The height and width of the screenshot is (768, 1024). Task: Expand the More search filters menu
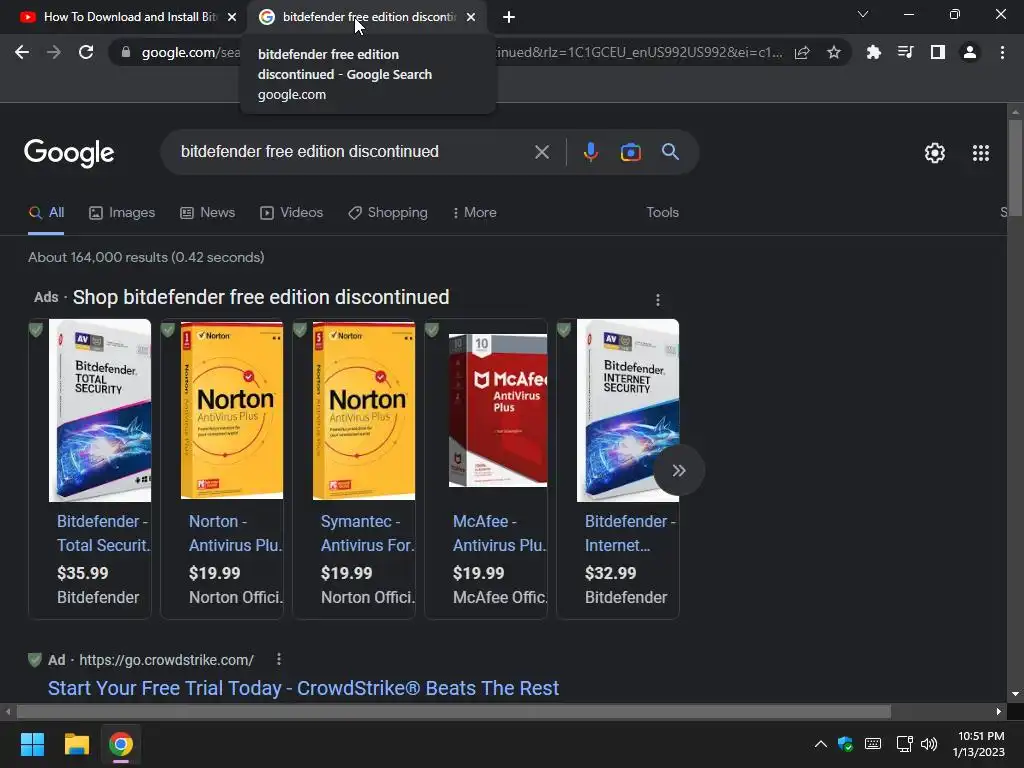pyautogui.click(x=475, y=212)
